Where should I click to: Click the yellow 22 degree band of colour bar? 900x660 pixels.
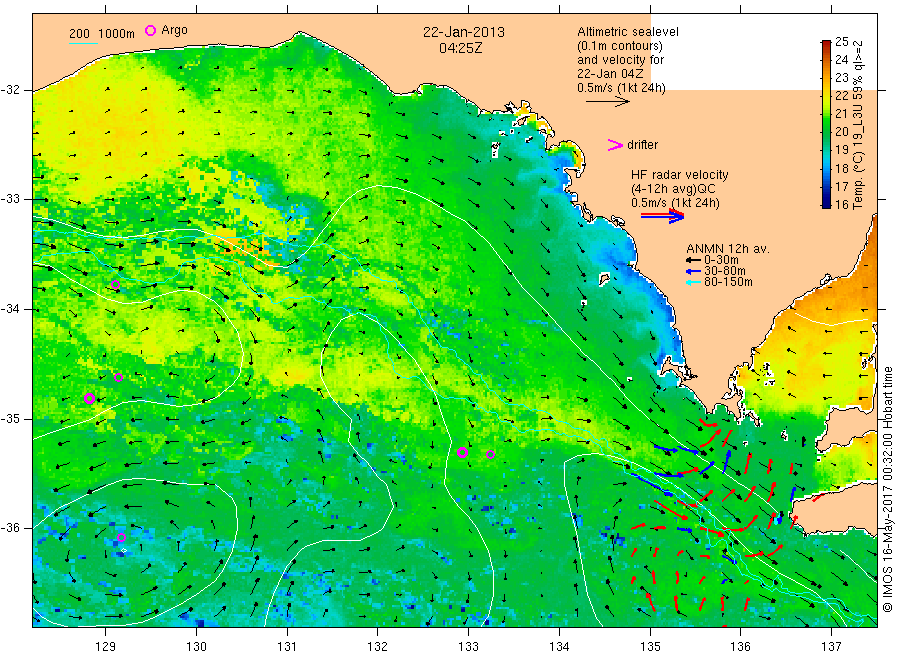click(x=826, y=95)
